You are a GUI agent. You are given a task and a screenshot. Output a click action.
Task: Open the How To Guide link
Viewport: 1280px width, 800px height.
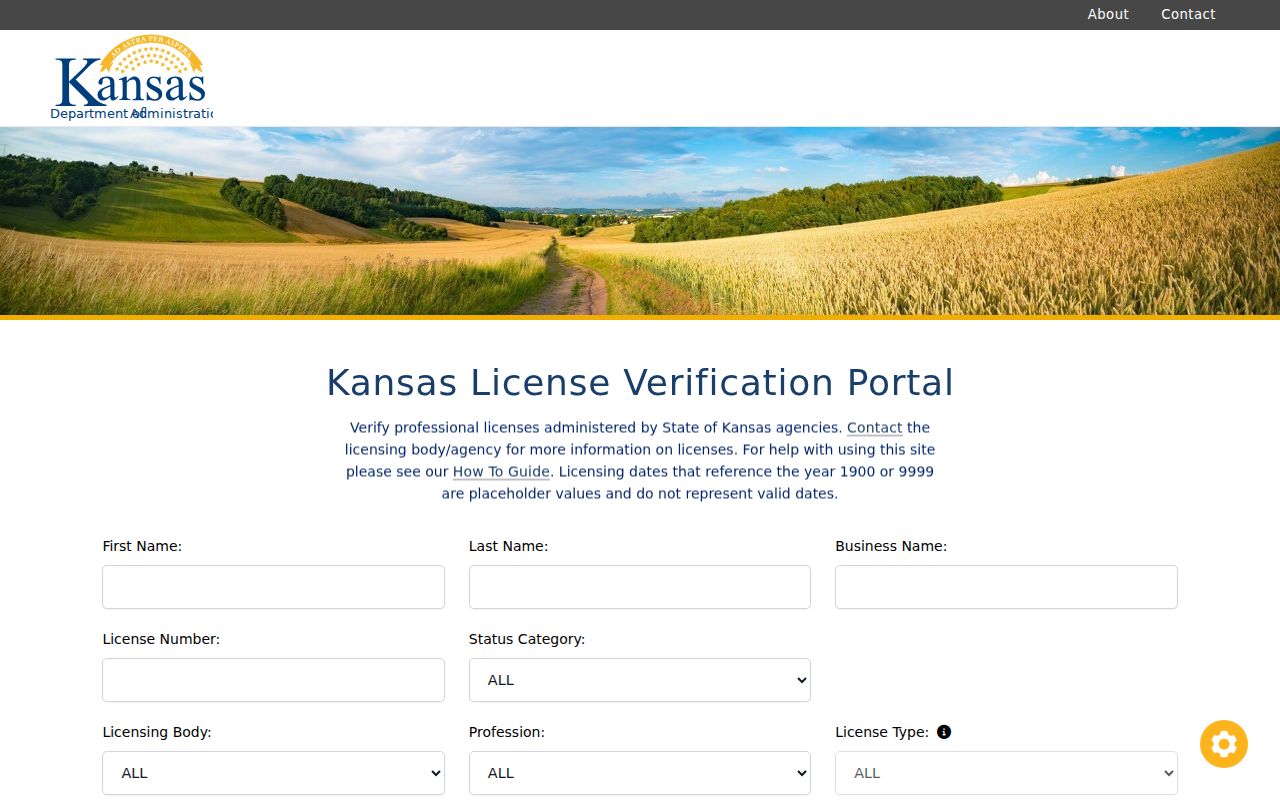pyautogui.click(x=501, y=472)
